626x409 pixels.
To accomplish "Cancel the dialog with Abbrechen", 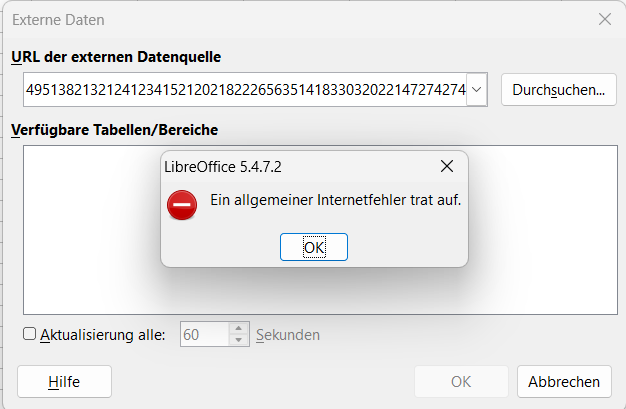I will point(564,381).
